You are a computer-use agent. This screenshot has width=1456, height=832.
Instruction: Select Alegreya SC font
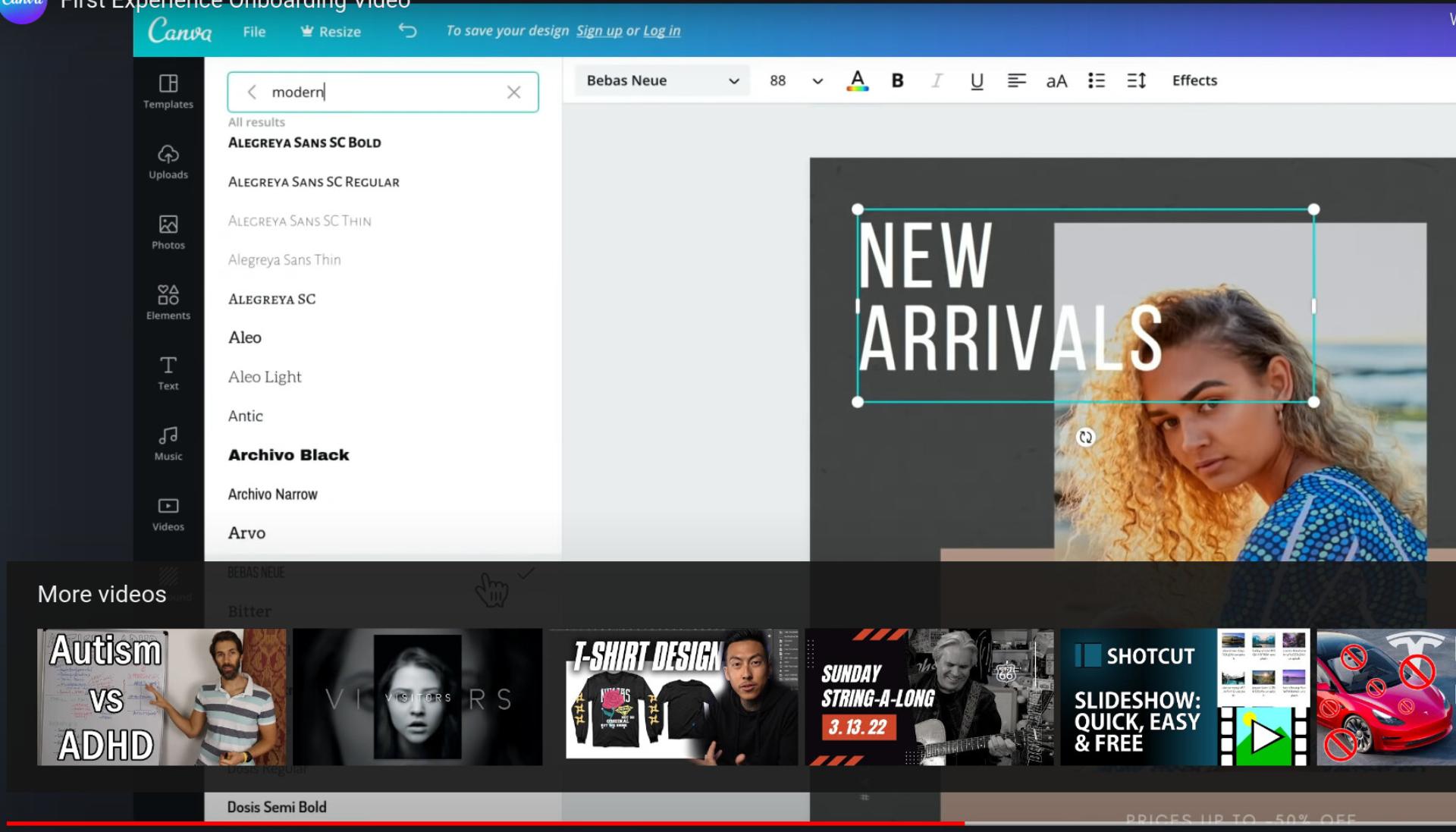pos(271,299)
